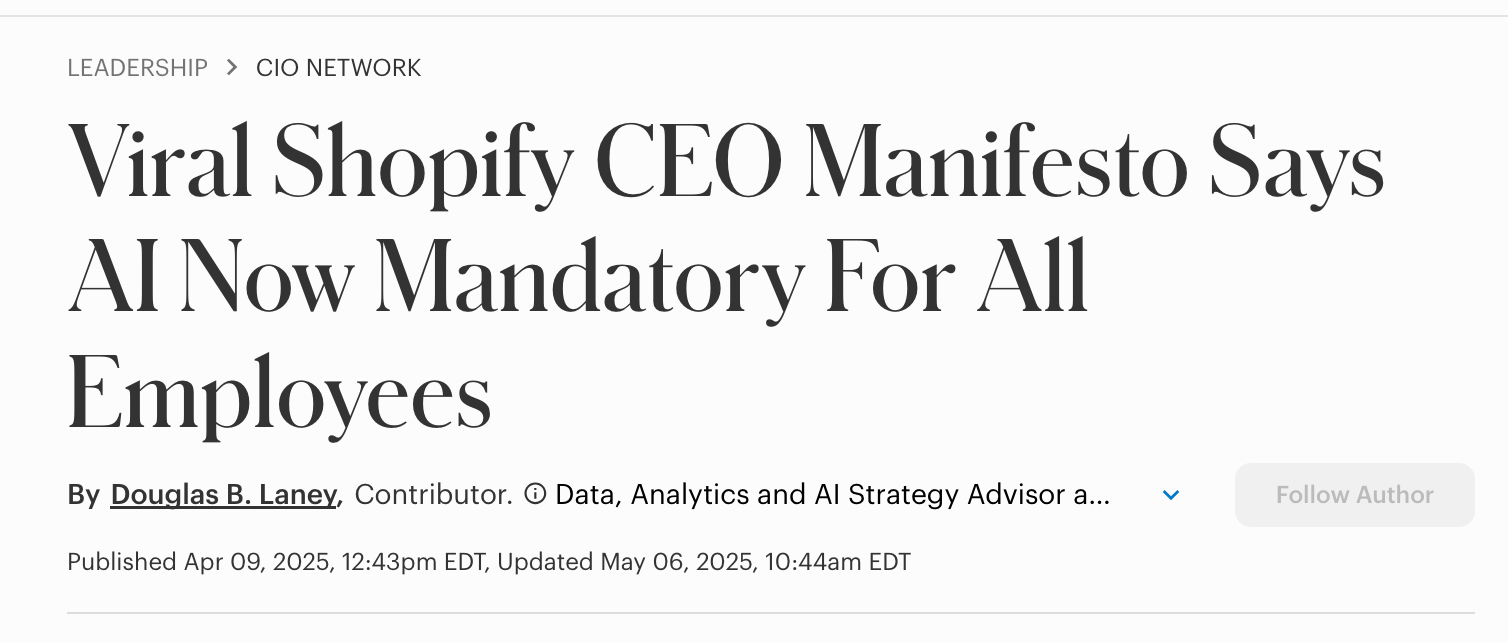Click the word "CEO" in the headline
The width and height of the screenshot is (1508, 642).
(x=690, y=160)
